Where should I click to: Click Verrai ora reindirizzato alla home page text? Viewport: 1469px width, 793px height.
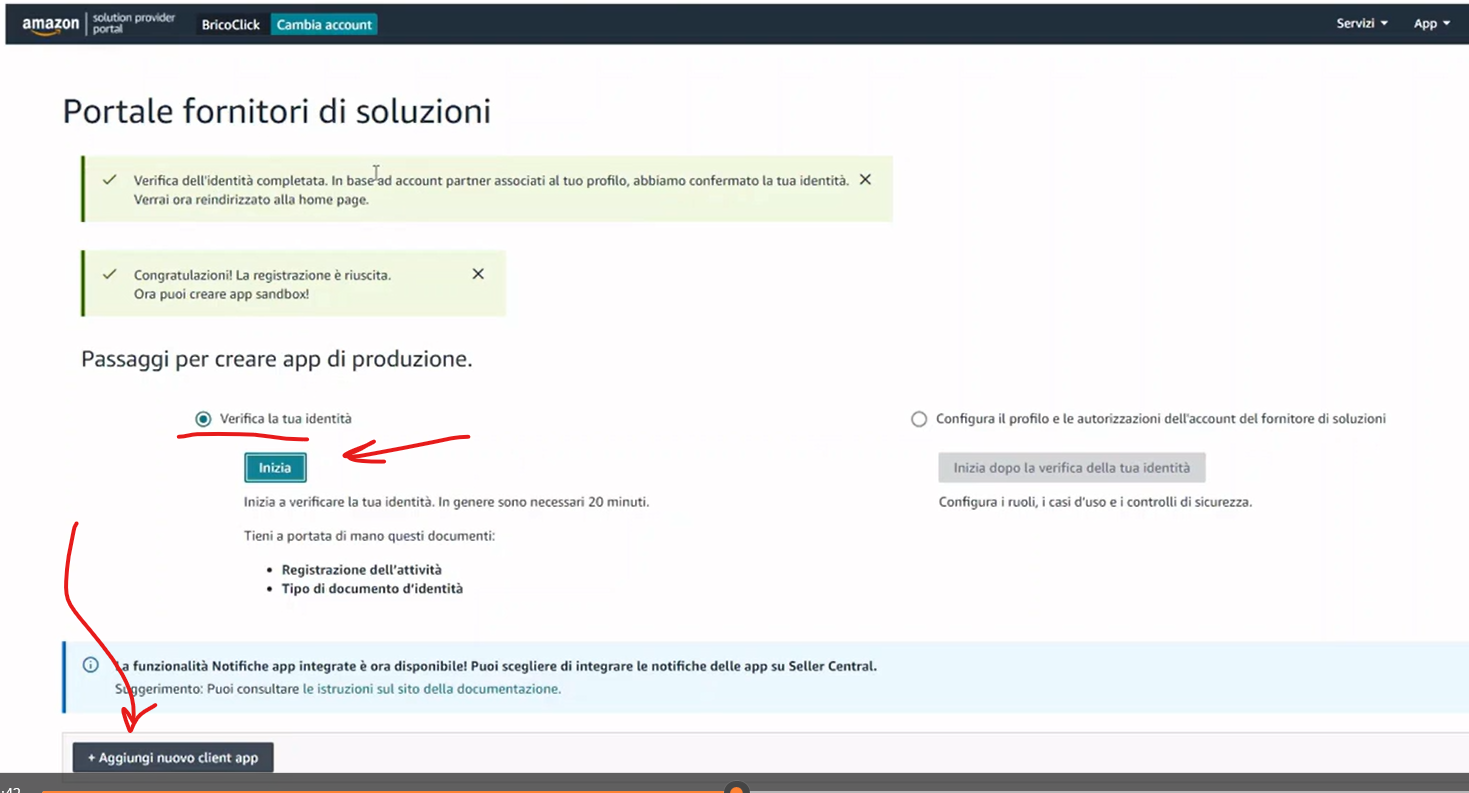[251, 200]
